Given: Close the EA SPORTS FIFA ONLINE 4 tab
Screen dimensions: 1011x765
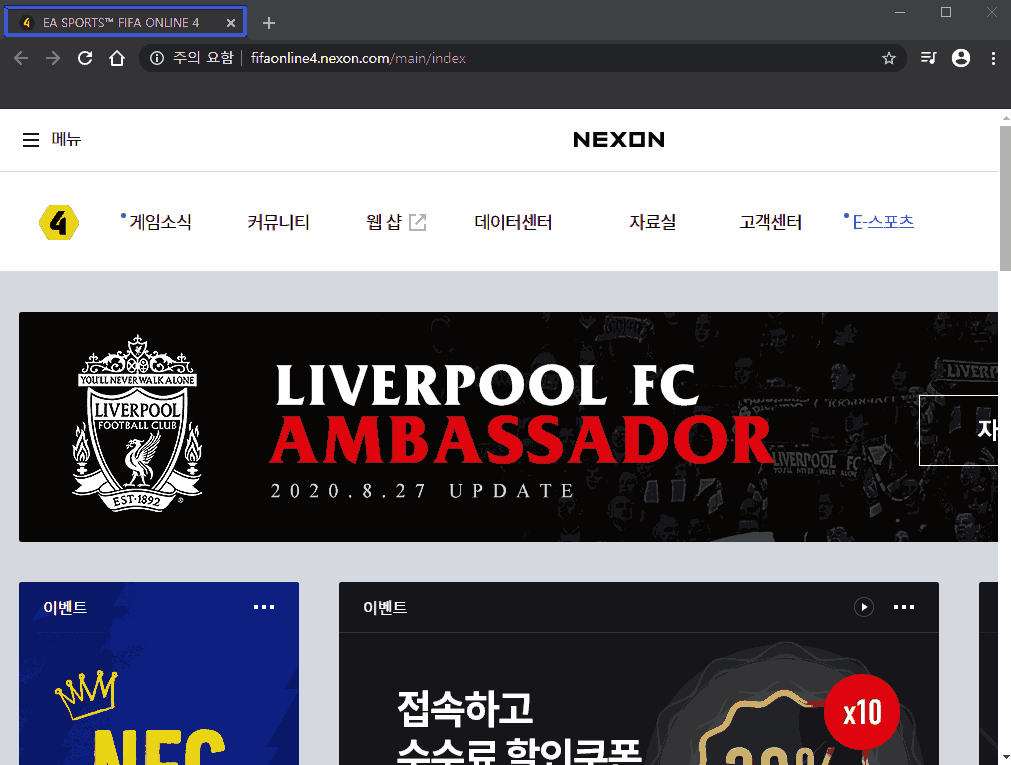Looking at the screenshot, I should pos(231,23).
